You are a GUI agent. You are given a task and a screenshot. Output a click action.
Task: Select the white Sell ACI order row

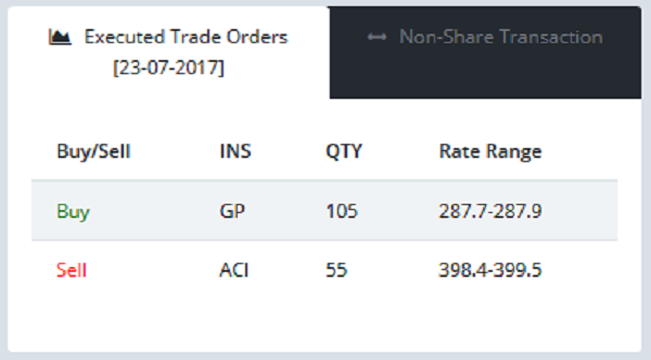pyautogui.click(x=324, y=270)
